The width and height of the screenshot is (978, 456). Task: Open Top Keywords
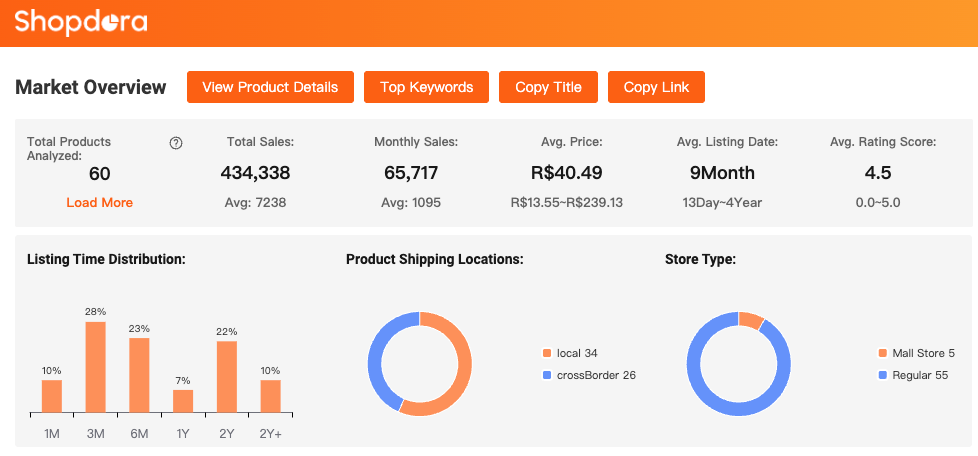click(426, 87)
